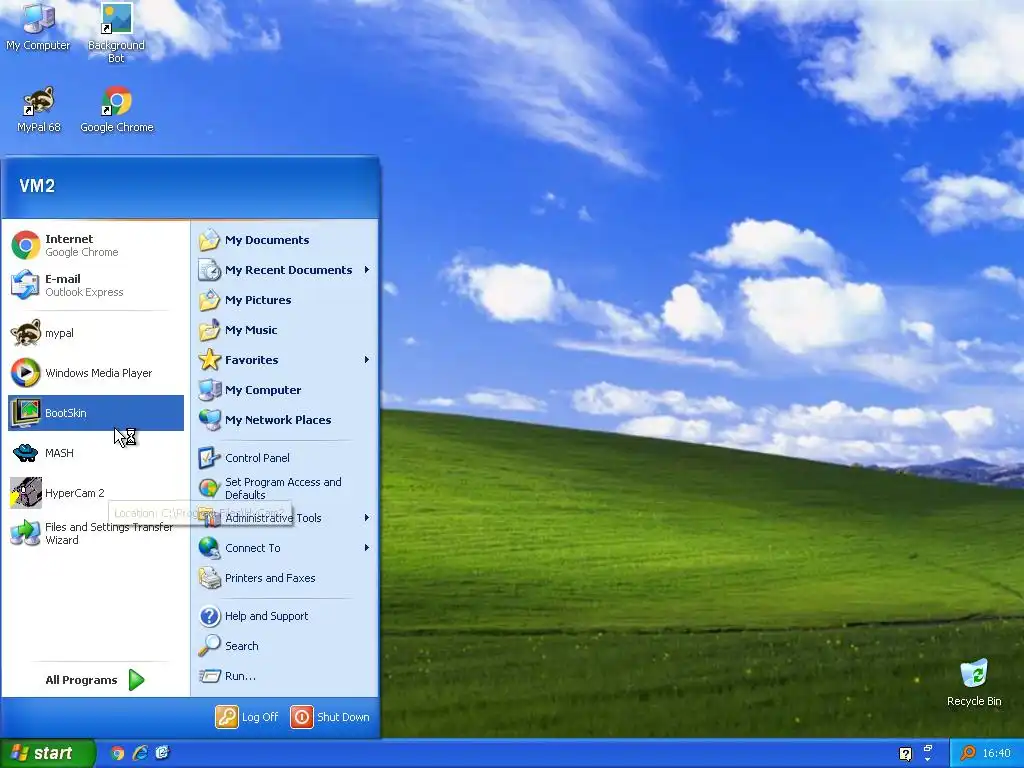Click the 16:40 system clock
1024x768 pixels.
click(997, 754)
